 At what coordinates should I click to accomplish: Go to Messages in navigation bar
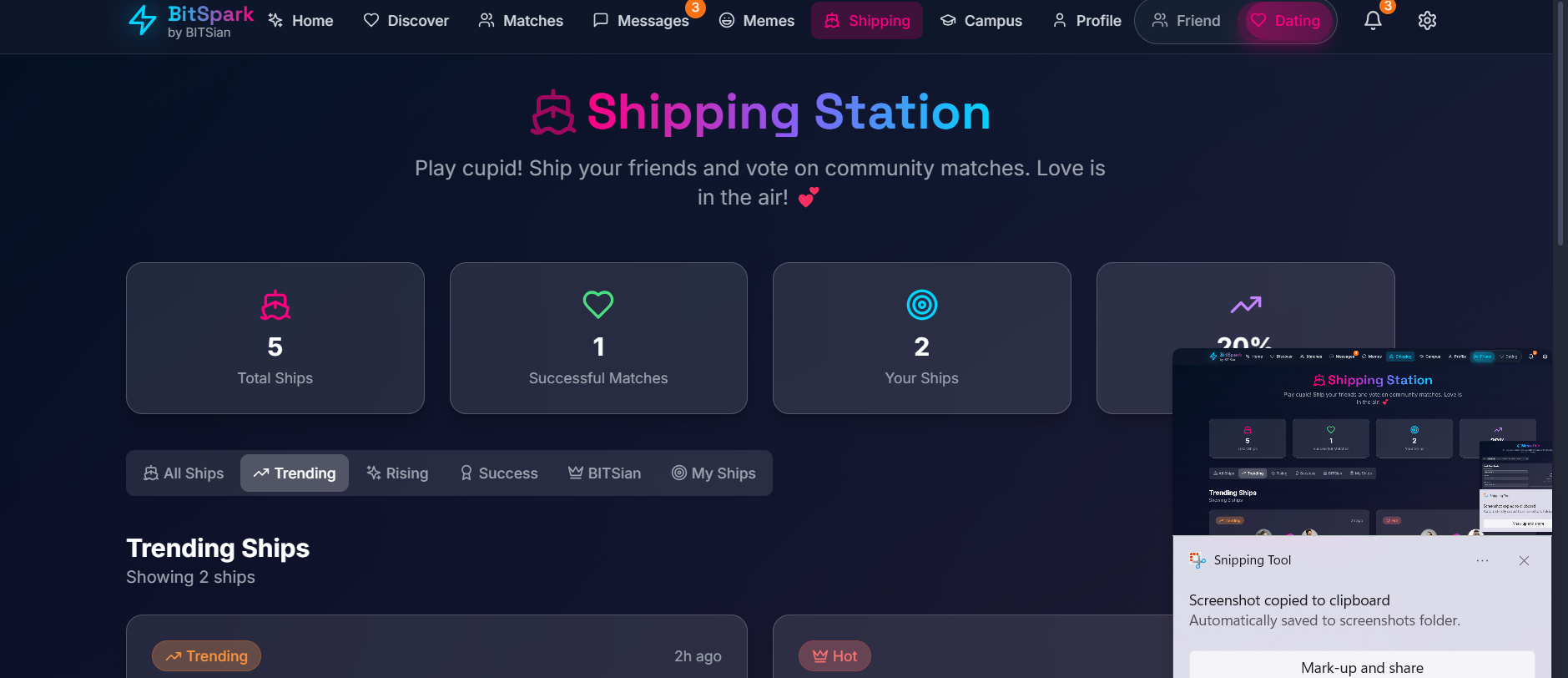coord(641,21)
